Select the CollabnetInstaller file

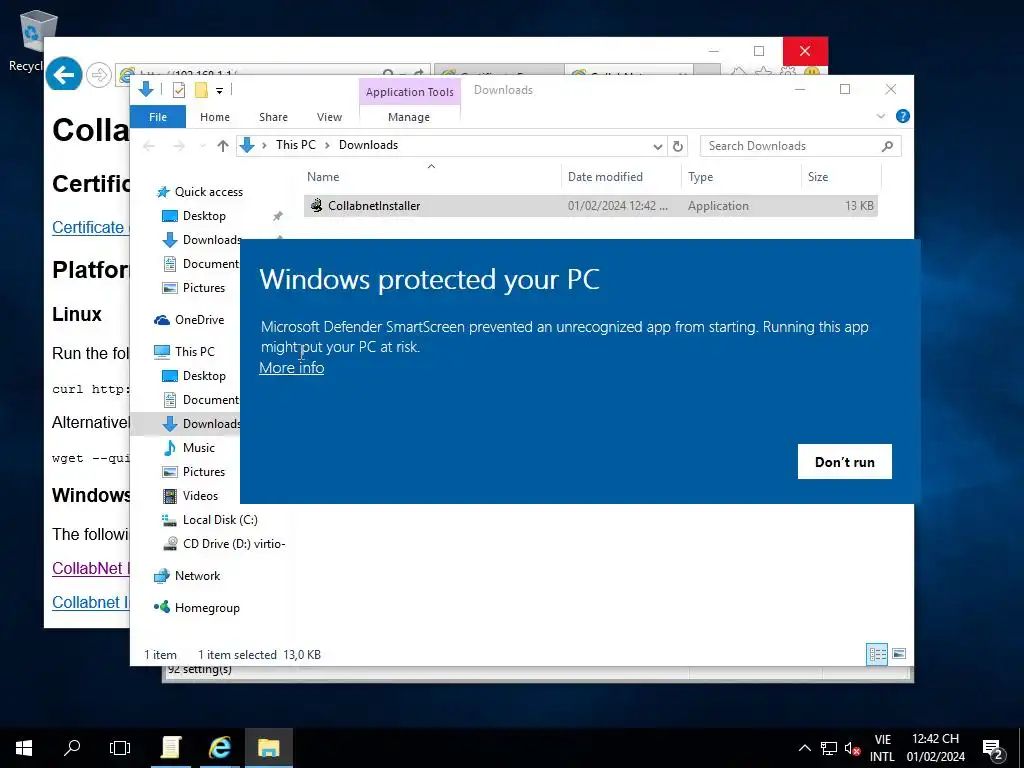pyautogui.click(x=590, y=206)
